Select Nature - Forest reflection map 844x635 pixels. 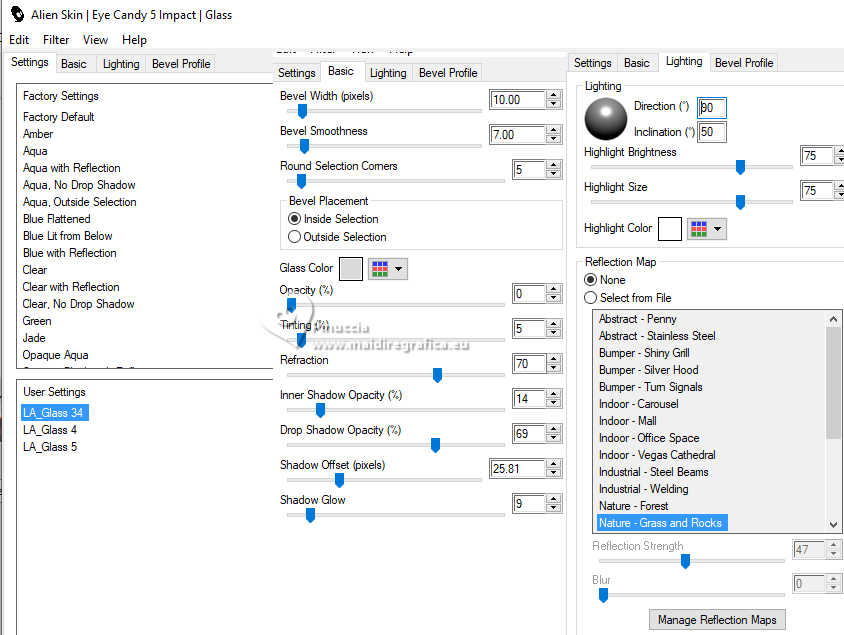pos(633,506)
